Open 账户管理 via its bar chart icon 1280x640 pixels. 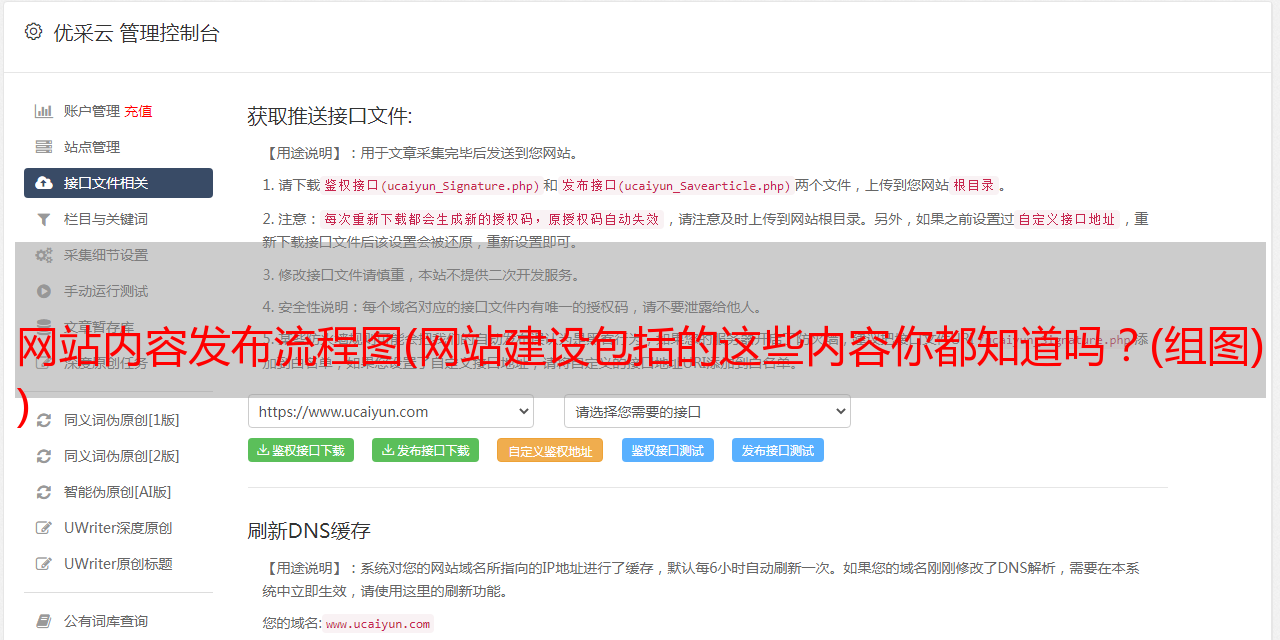[44, 111]
